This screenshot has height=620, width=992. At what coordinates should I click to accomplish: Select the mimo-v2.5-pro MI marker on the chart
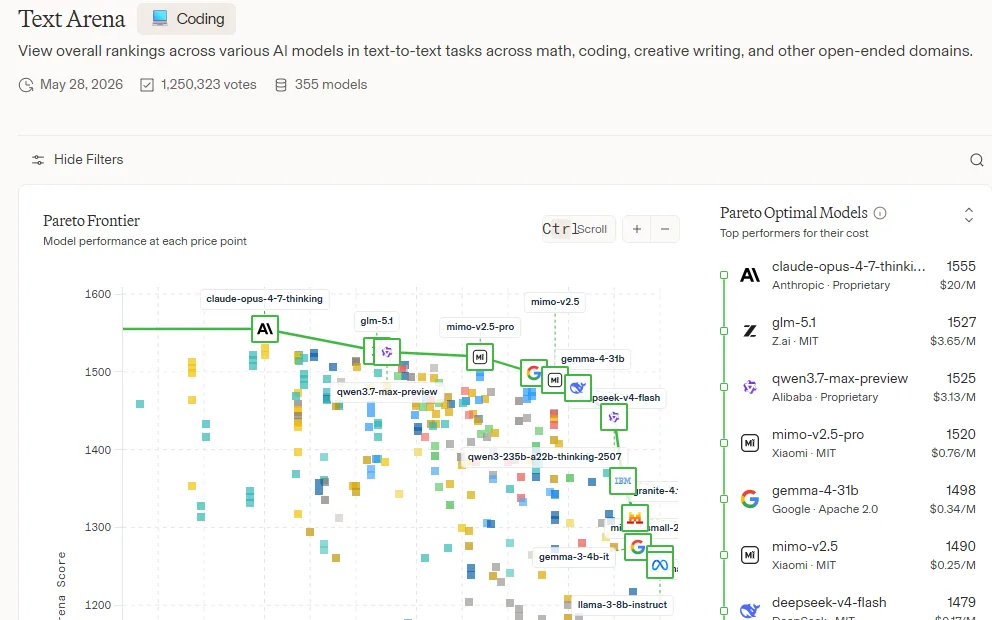[480, 357]
